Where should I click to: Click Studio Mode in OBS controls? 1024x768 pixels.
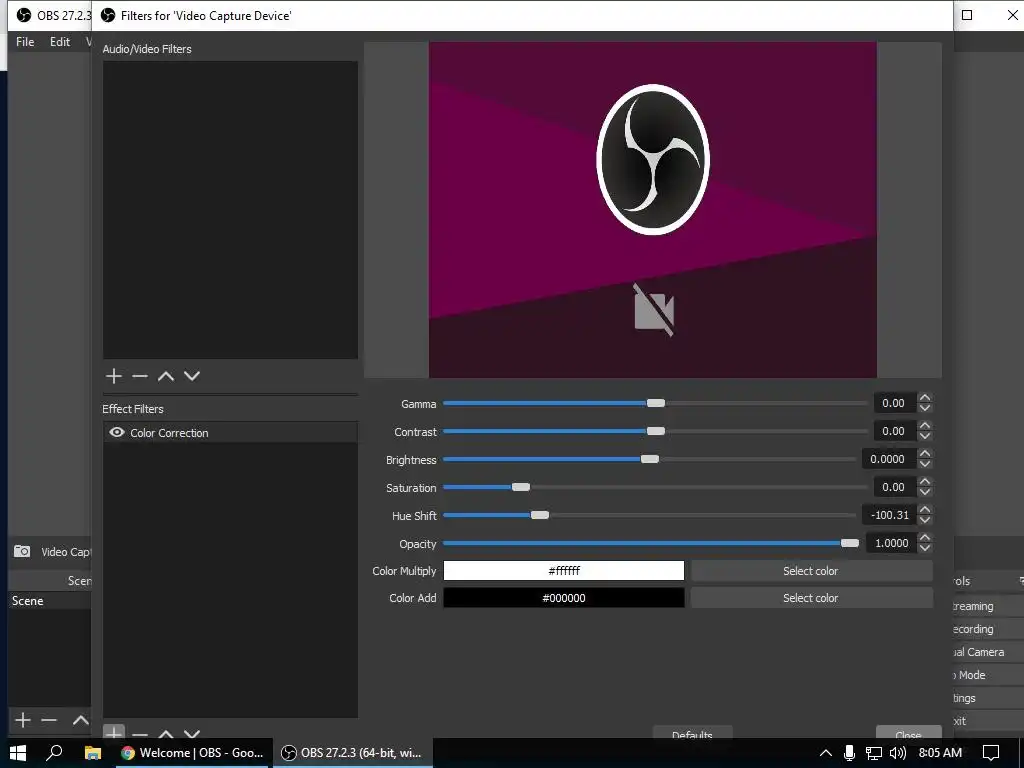pos(988,675)
